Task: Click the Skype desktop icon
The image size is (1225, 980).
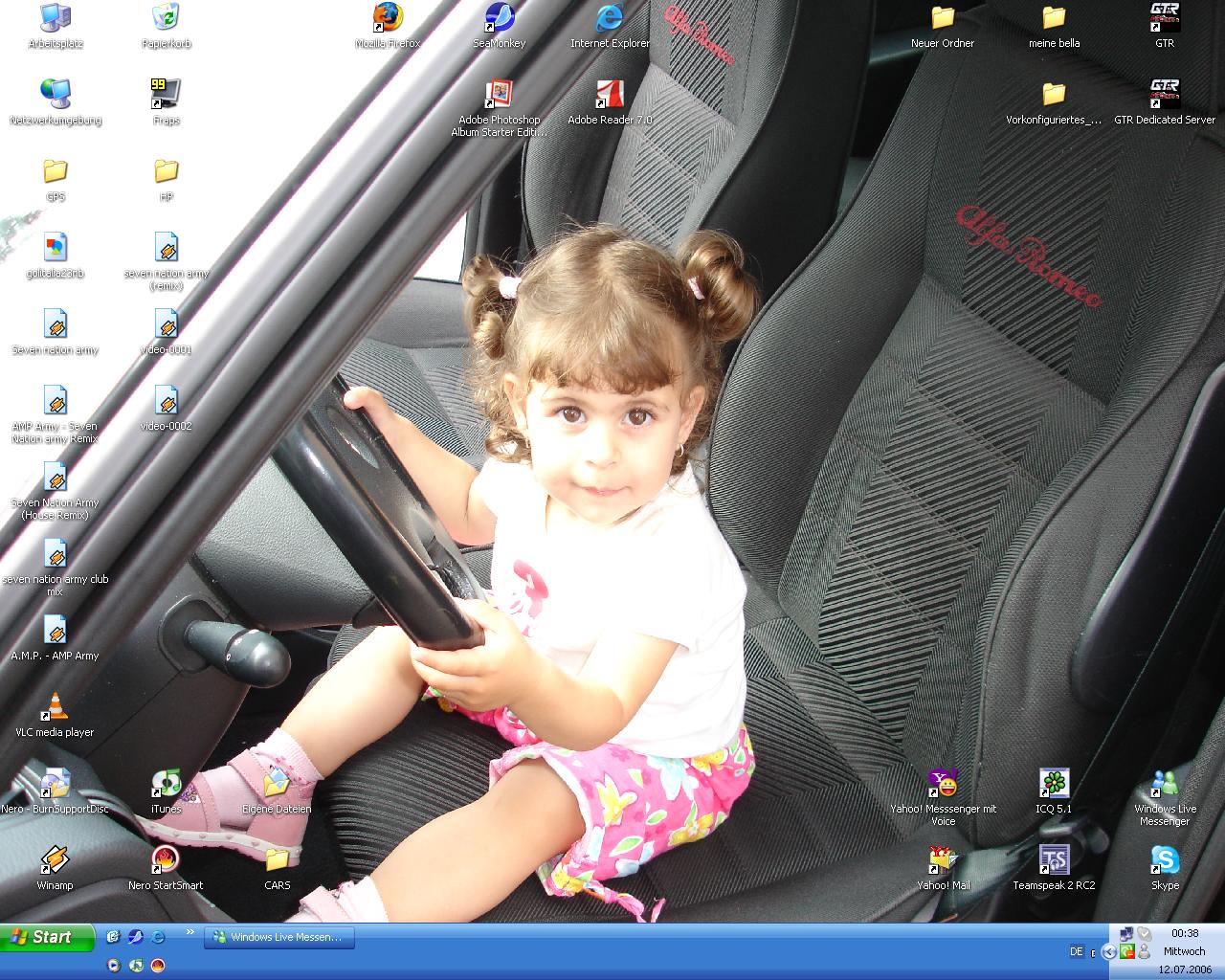Action: (1165, 860)
